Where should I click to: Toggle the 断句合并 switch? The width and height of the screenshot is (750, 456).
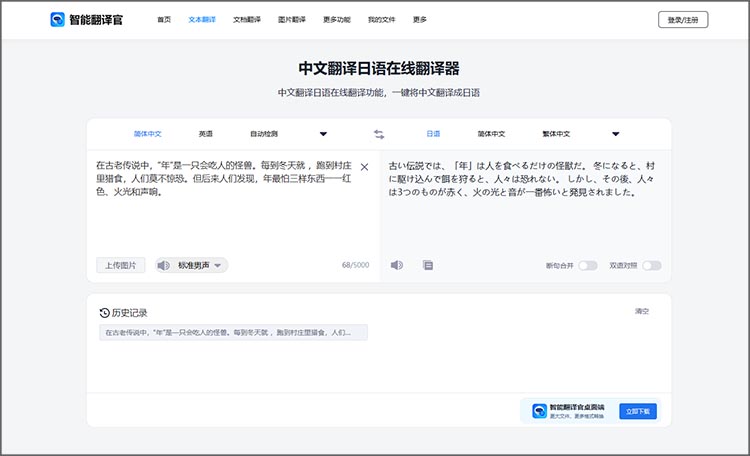tap(588, 266)
